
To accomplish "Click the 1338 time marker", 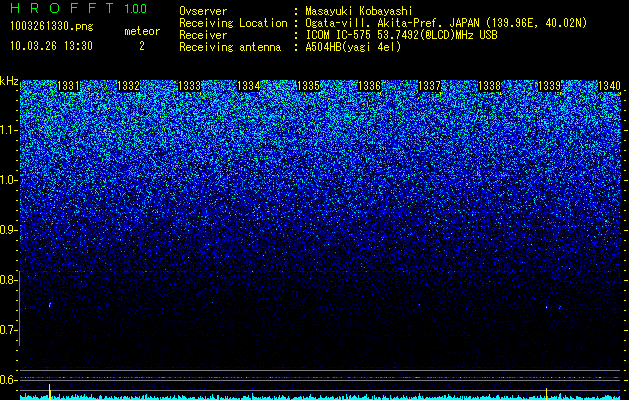I will (489, 86).
